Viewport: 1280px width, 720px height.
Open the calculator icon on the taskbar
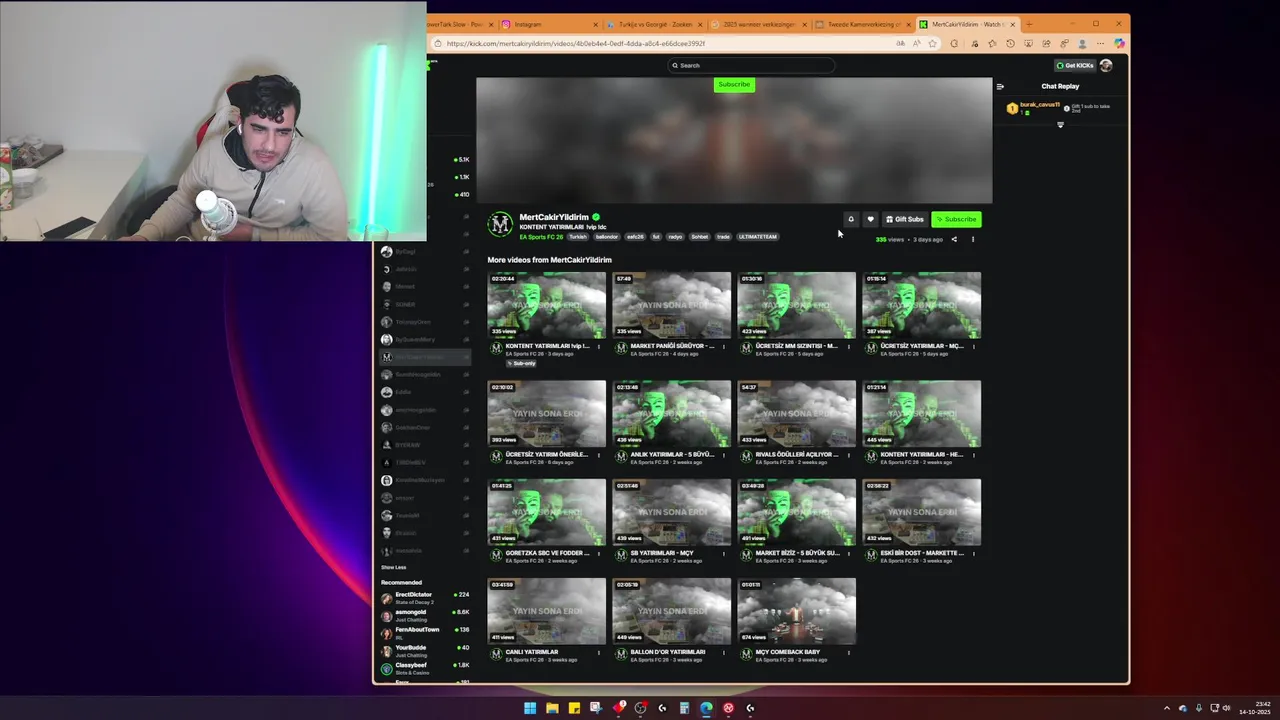coord(684,708)
